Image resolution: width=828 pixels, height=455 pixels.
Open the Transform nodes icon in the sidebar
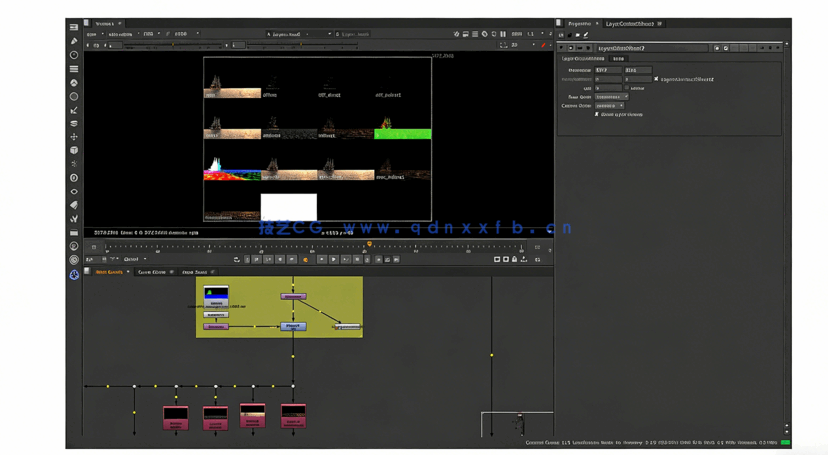(74, 137)
